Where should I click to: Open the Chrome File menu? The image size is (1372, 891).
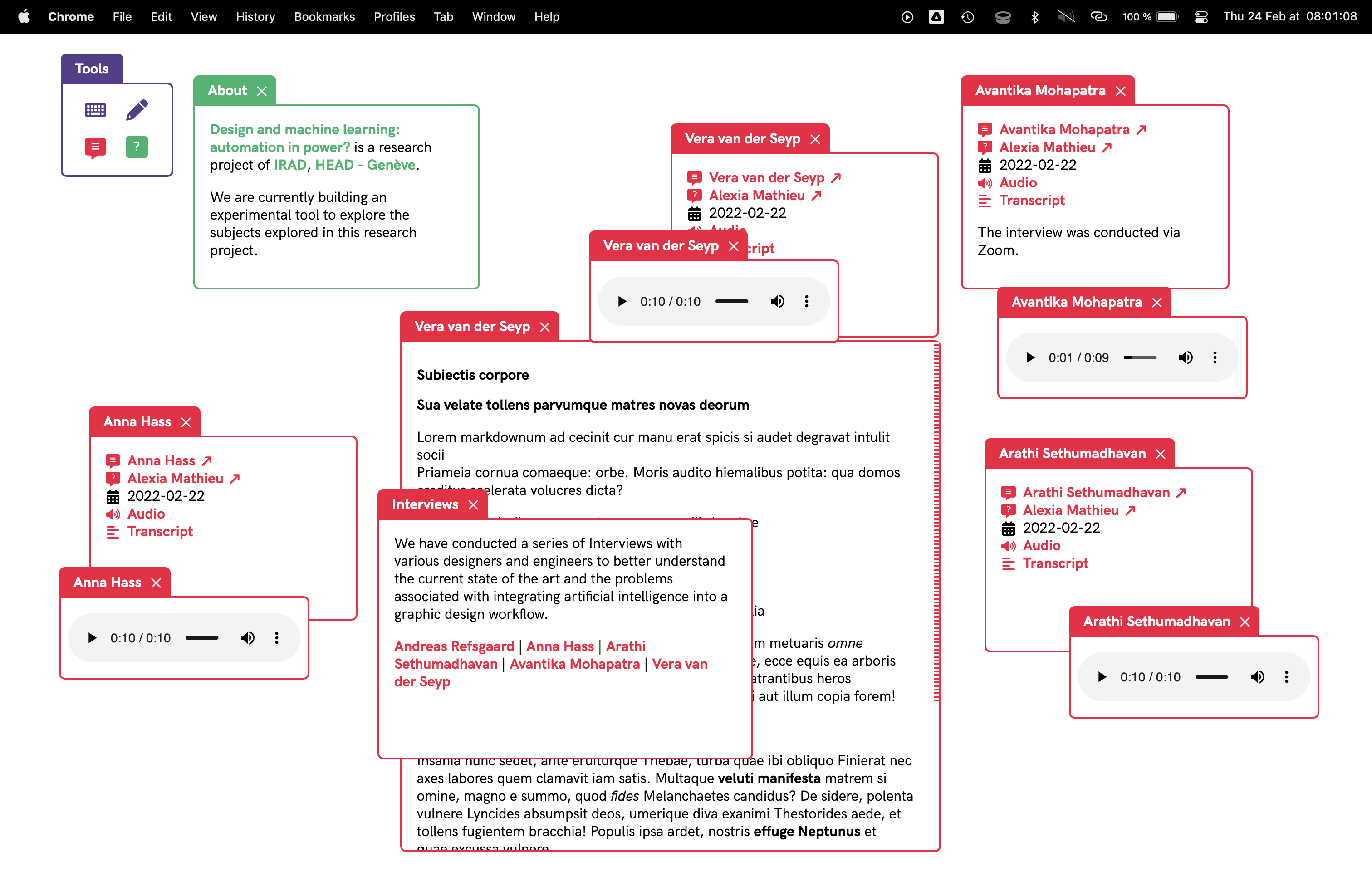[x=122, y=17]
